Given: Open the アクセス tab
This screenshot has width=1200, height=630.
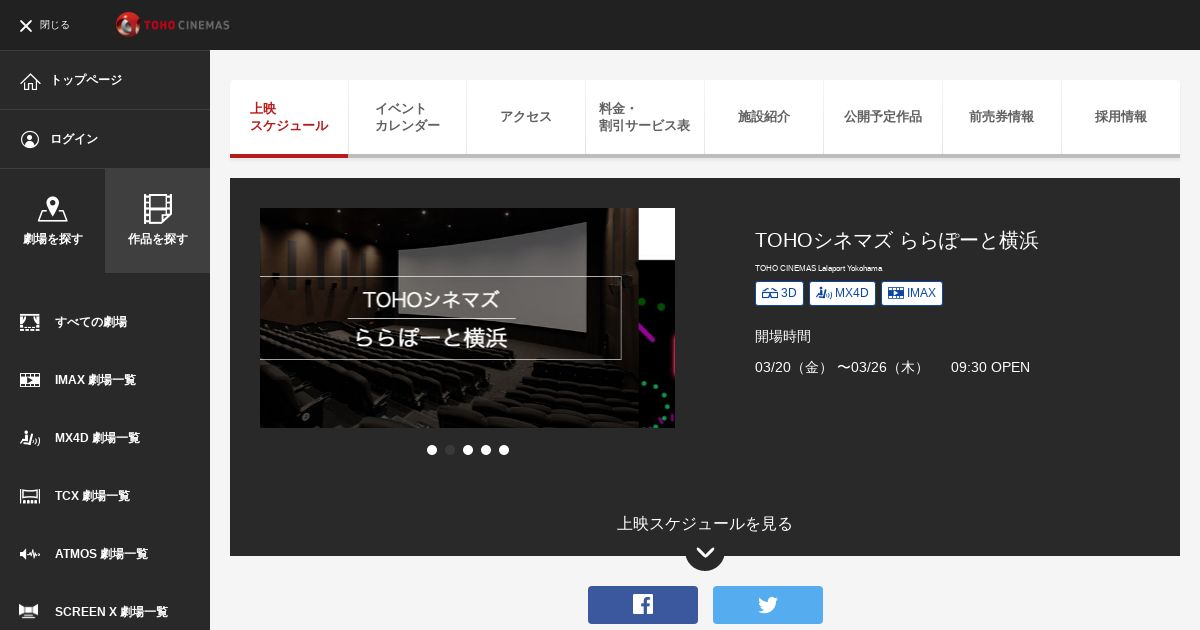Looking at the screenshot, I should click(x=526, y=118).
